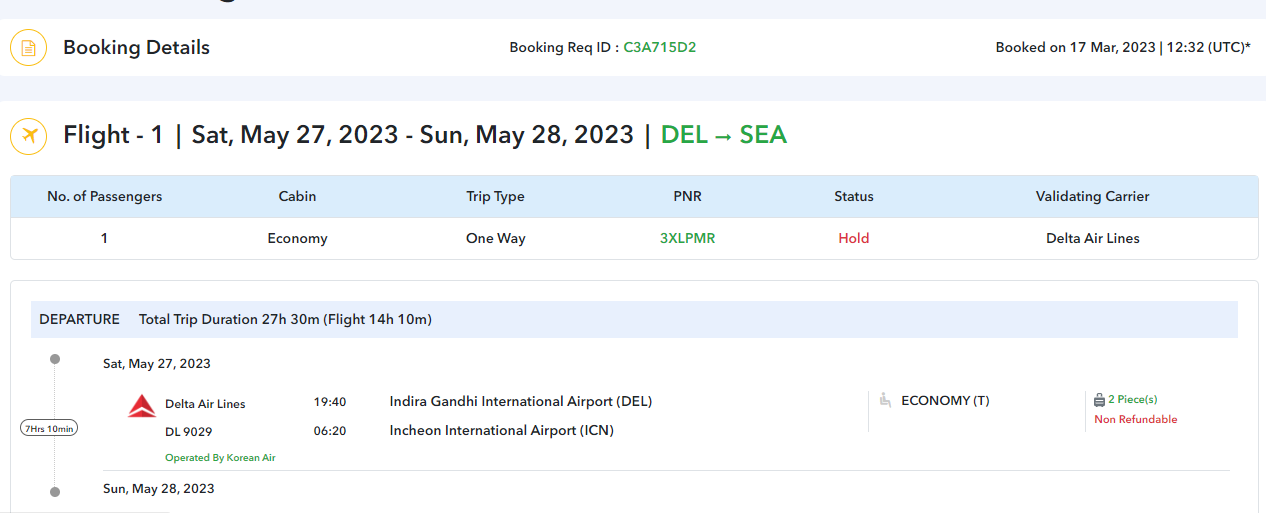Select the timeline dot for Sat, May 27
This screenshot has width=1266, height=513.
(x=55, y=359)
